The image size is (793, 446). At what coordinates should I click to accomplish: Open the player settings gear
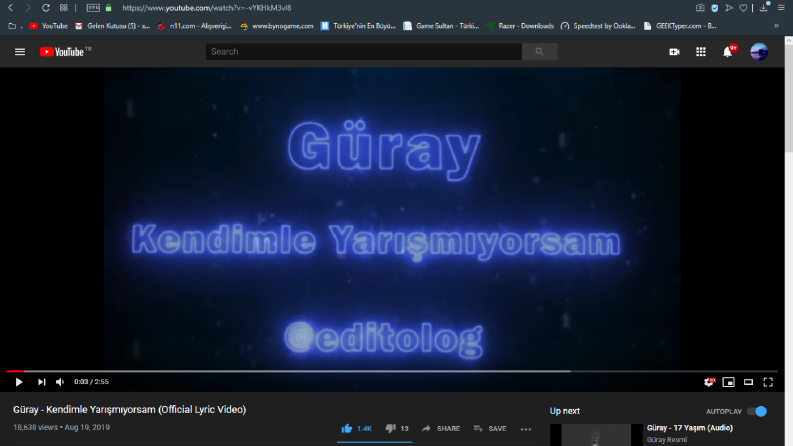click(x=709, y=382)
